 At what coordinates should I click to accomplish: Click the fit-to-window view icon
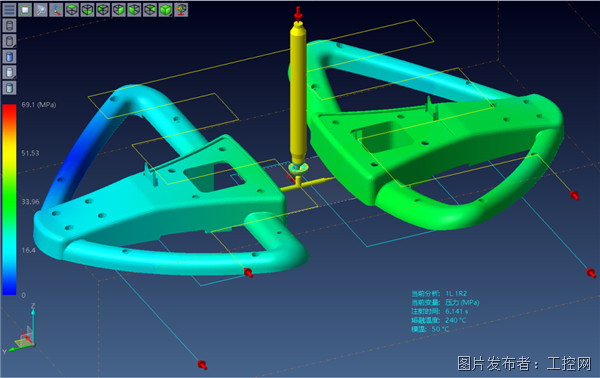(25, 10)
